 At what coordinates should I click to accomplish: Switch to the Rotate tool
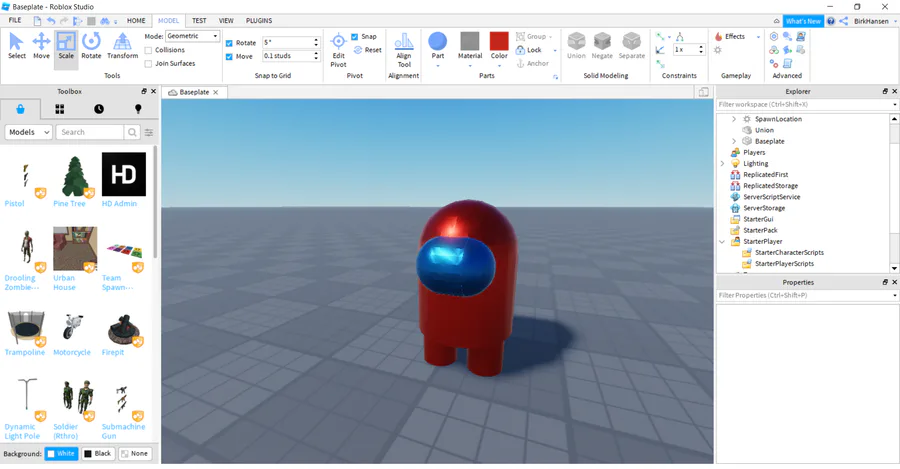coord(91,45)
